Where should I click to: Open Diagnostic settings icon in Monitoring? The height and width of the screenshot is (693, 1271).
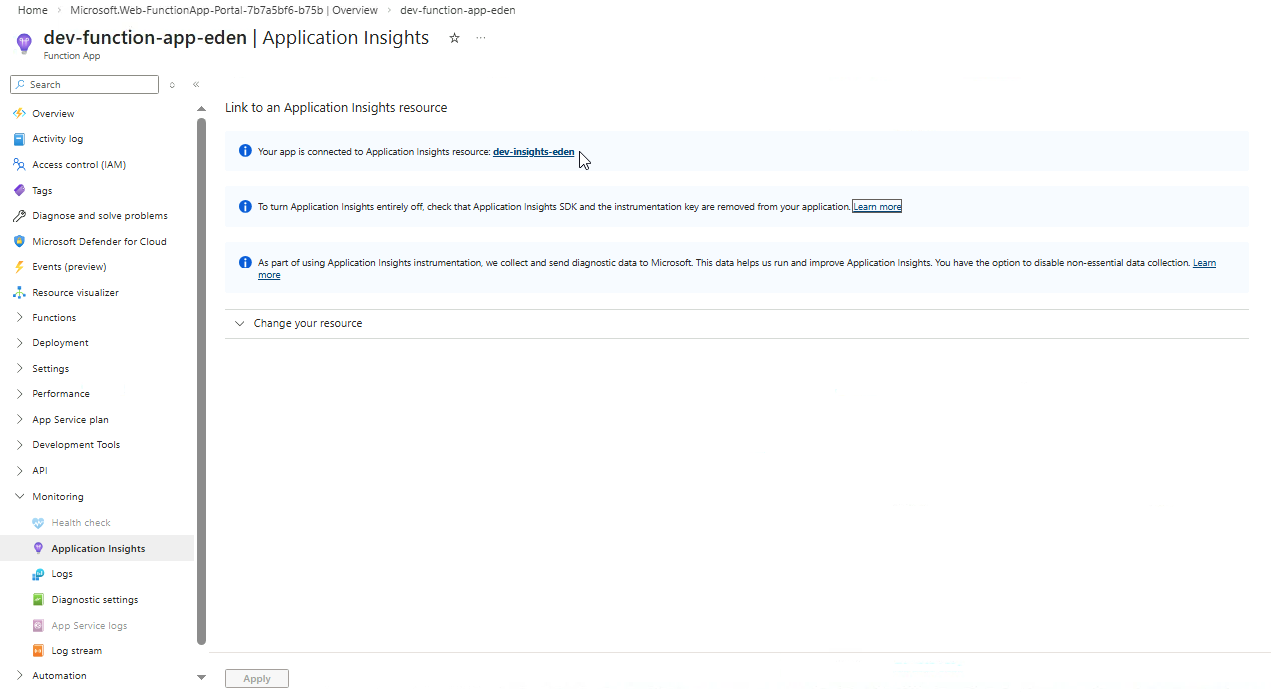[x=38, y=600]
